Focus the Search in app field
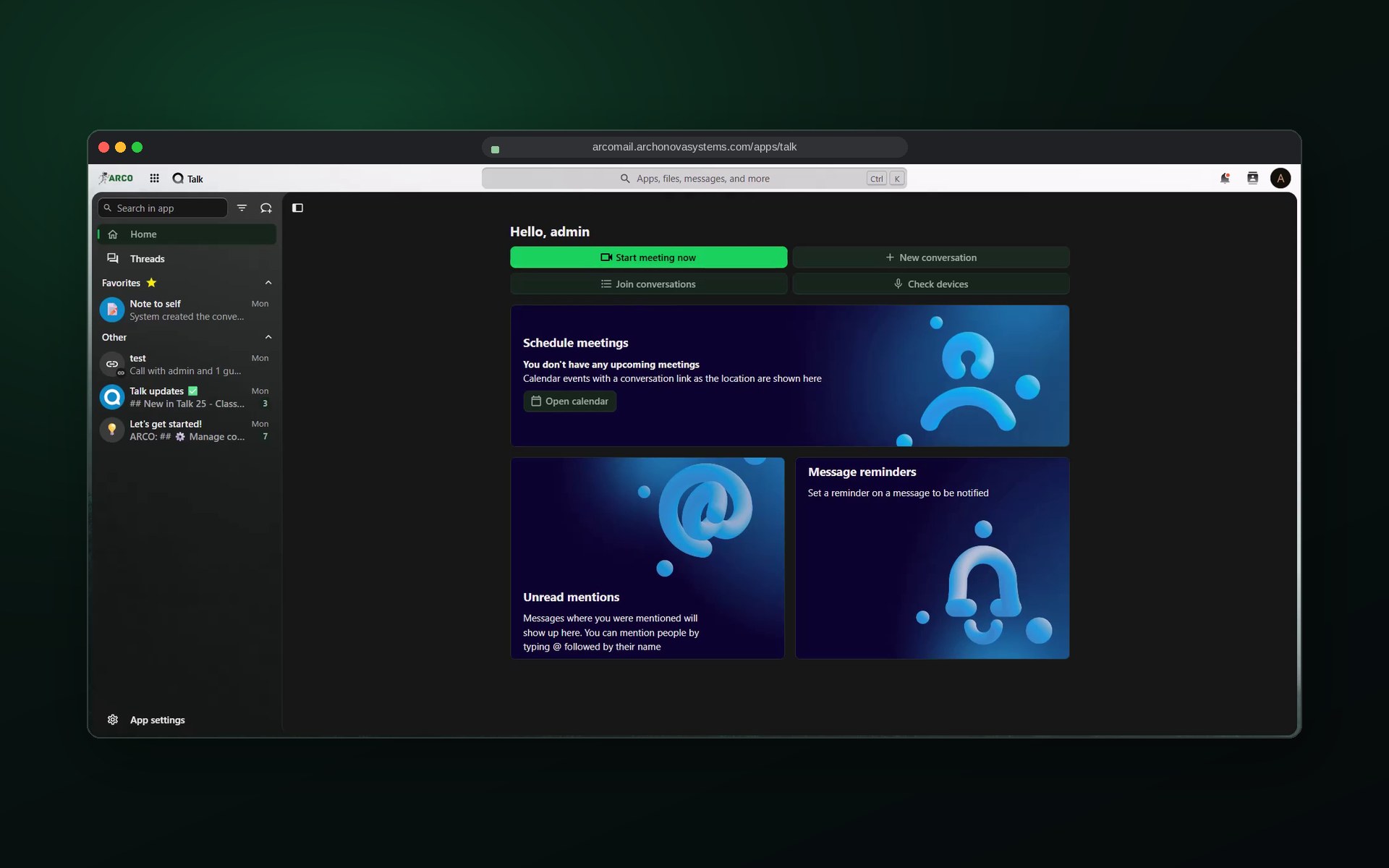Screen dimensions: 1389x868 163,208
